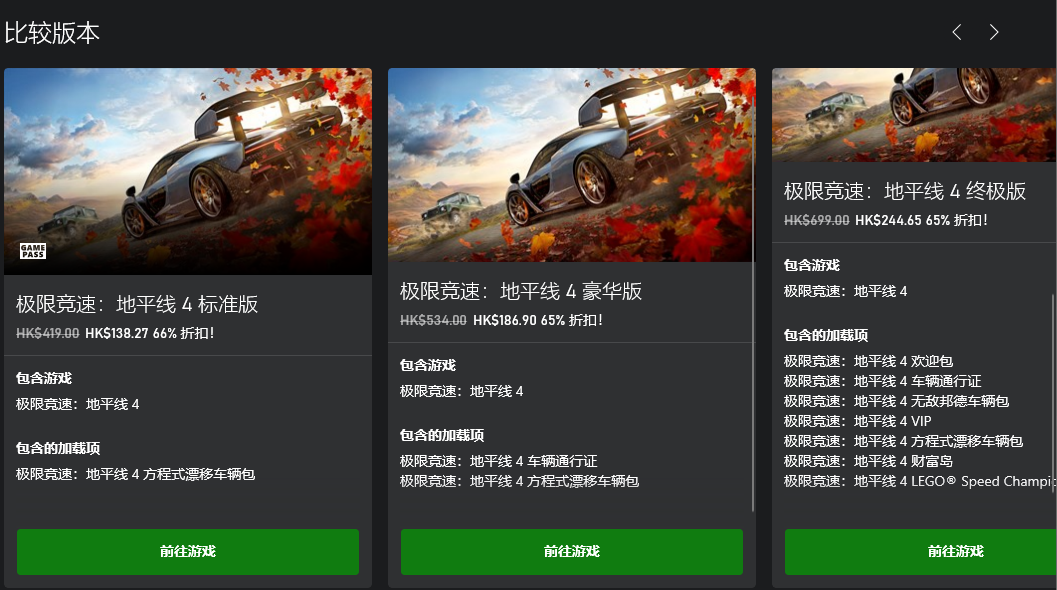Click the previous arrow in edition carousel

click(957, 32)
